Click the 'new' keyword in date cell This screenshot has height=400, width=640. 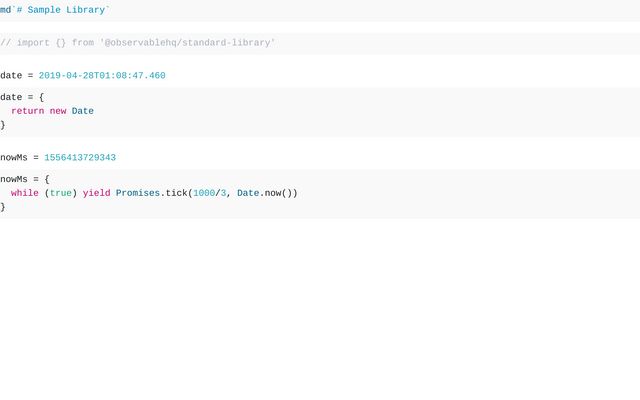57,111
